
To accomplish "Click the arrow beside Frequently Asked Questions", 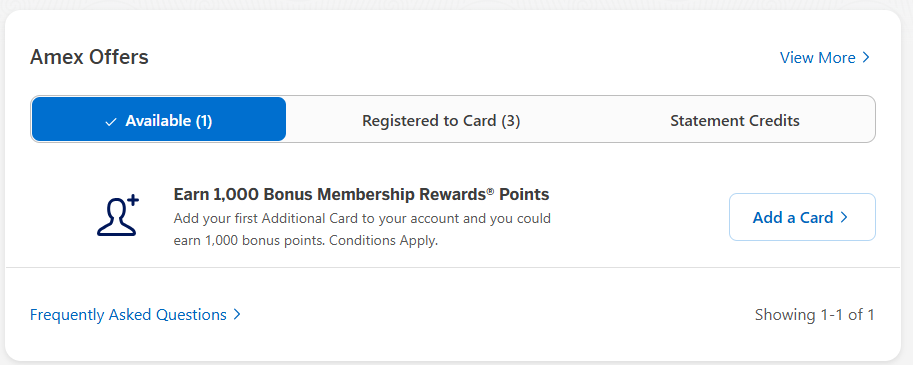I will (x=236, y=315).
